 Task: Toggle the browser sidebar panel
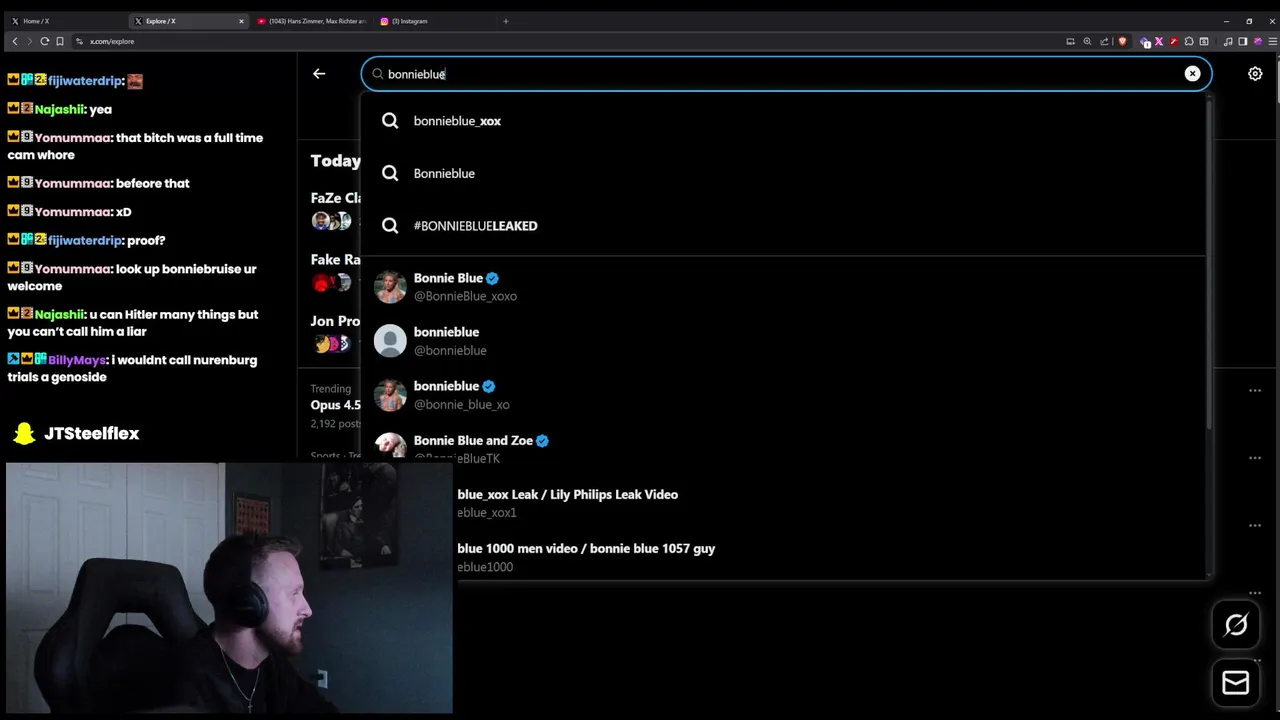click(x=1242, y=41)
